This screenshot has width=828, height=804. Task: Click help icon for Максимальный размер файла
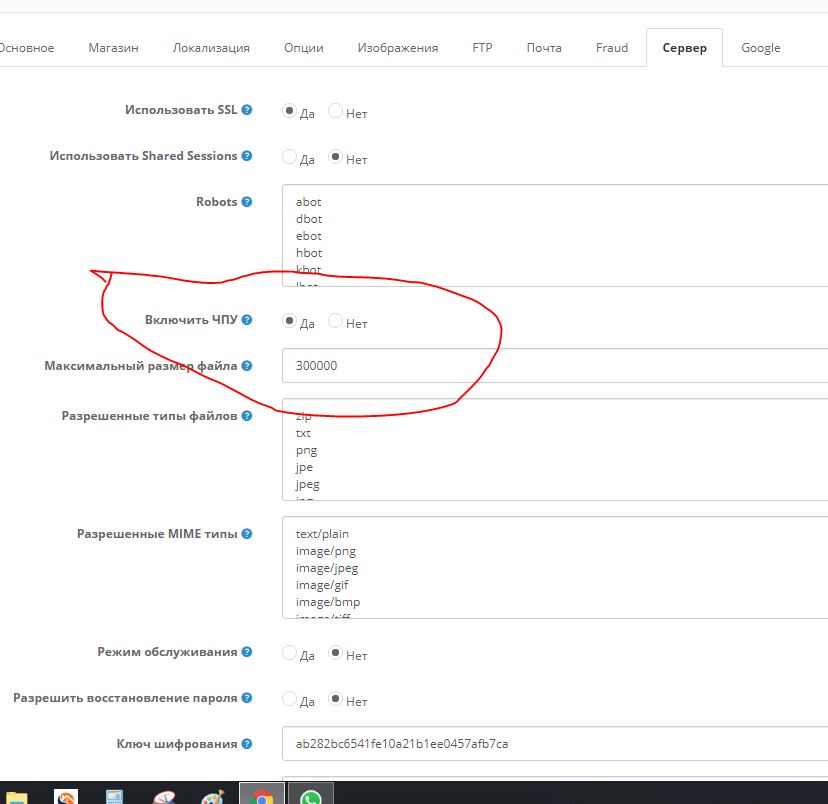click(x=247, y=366)
